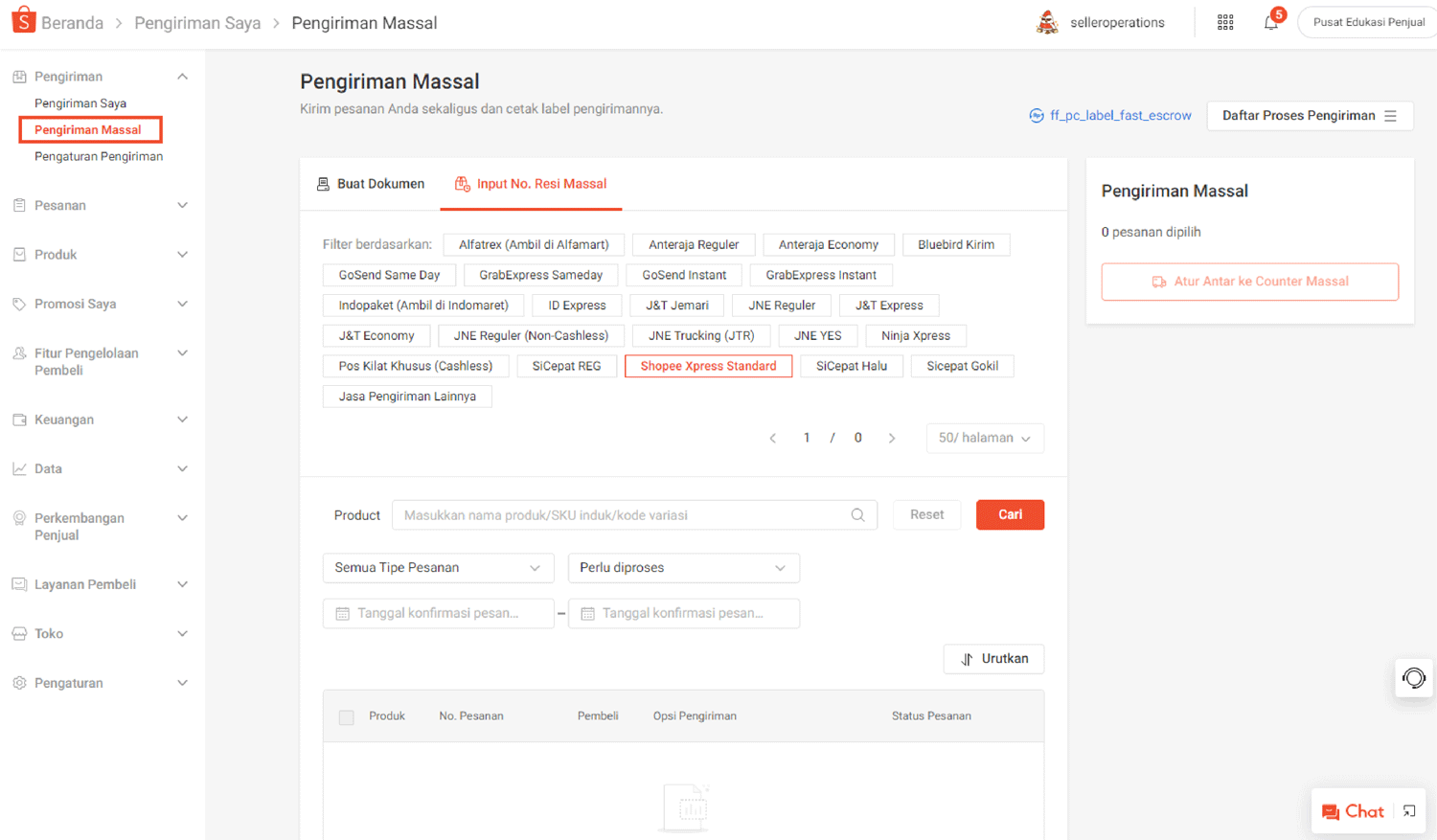Toggle the GoSend Same Day filter

389,275
